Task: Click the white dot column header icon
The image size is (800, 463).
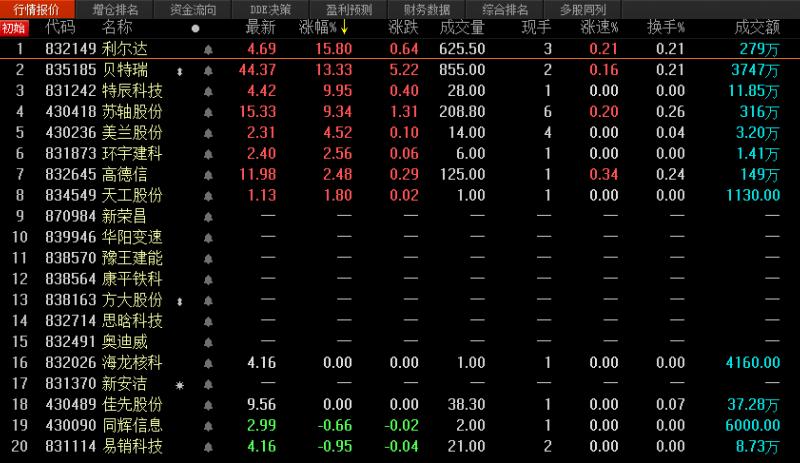Action: coord(195,29)
